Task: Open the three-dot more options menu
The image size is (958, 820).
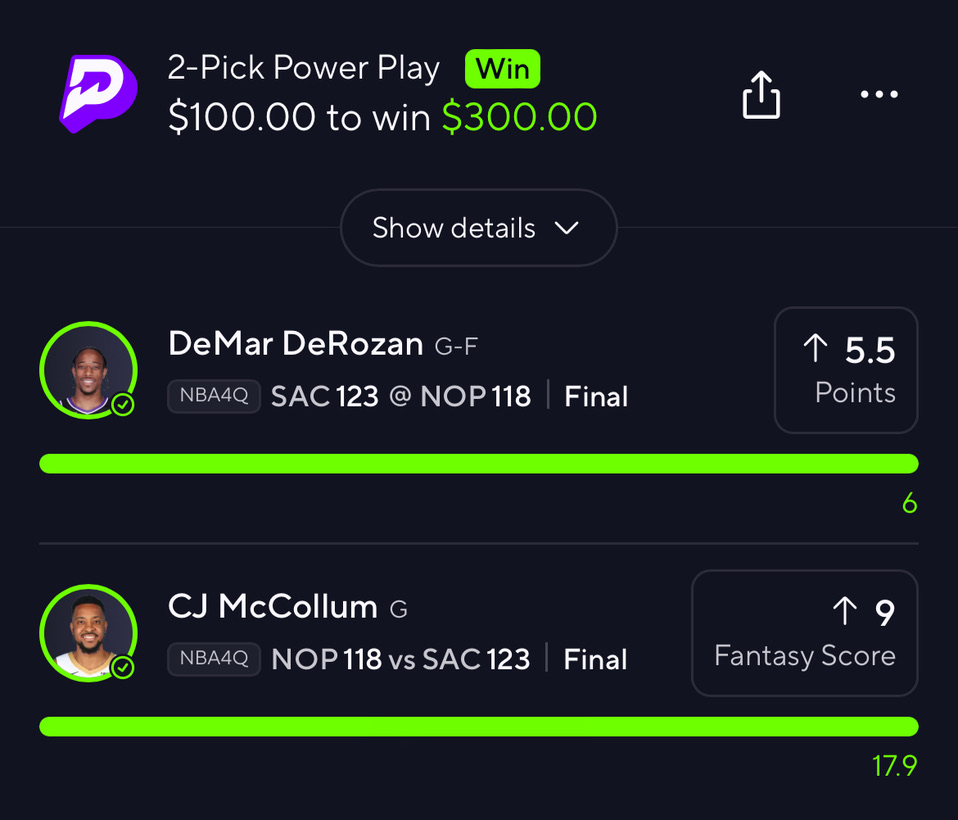Action: tap(879, 95)
